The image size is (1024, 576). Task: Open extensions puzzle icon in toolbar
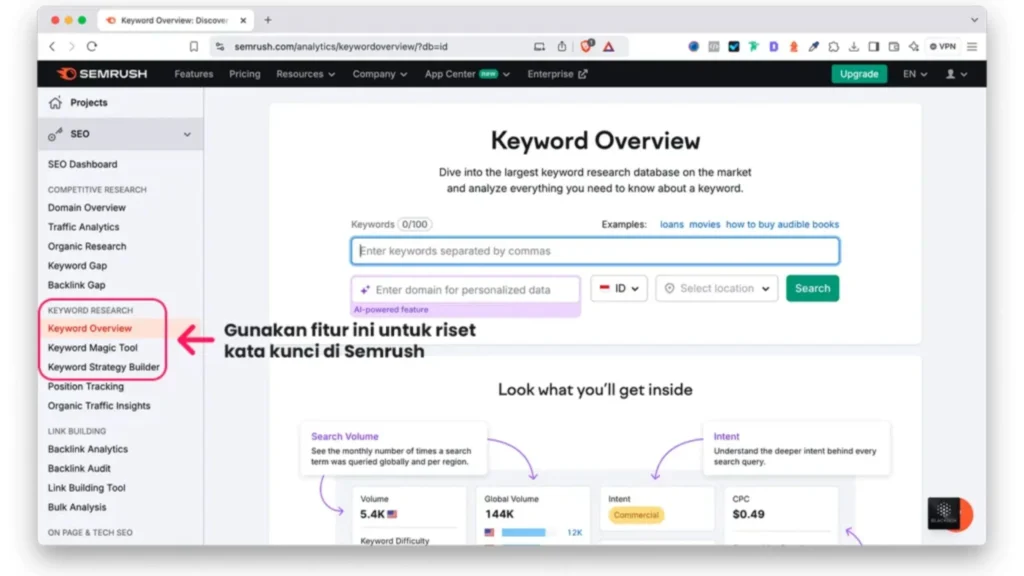(834, 46)
